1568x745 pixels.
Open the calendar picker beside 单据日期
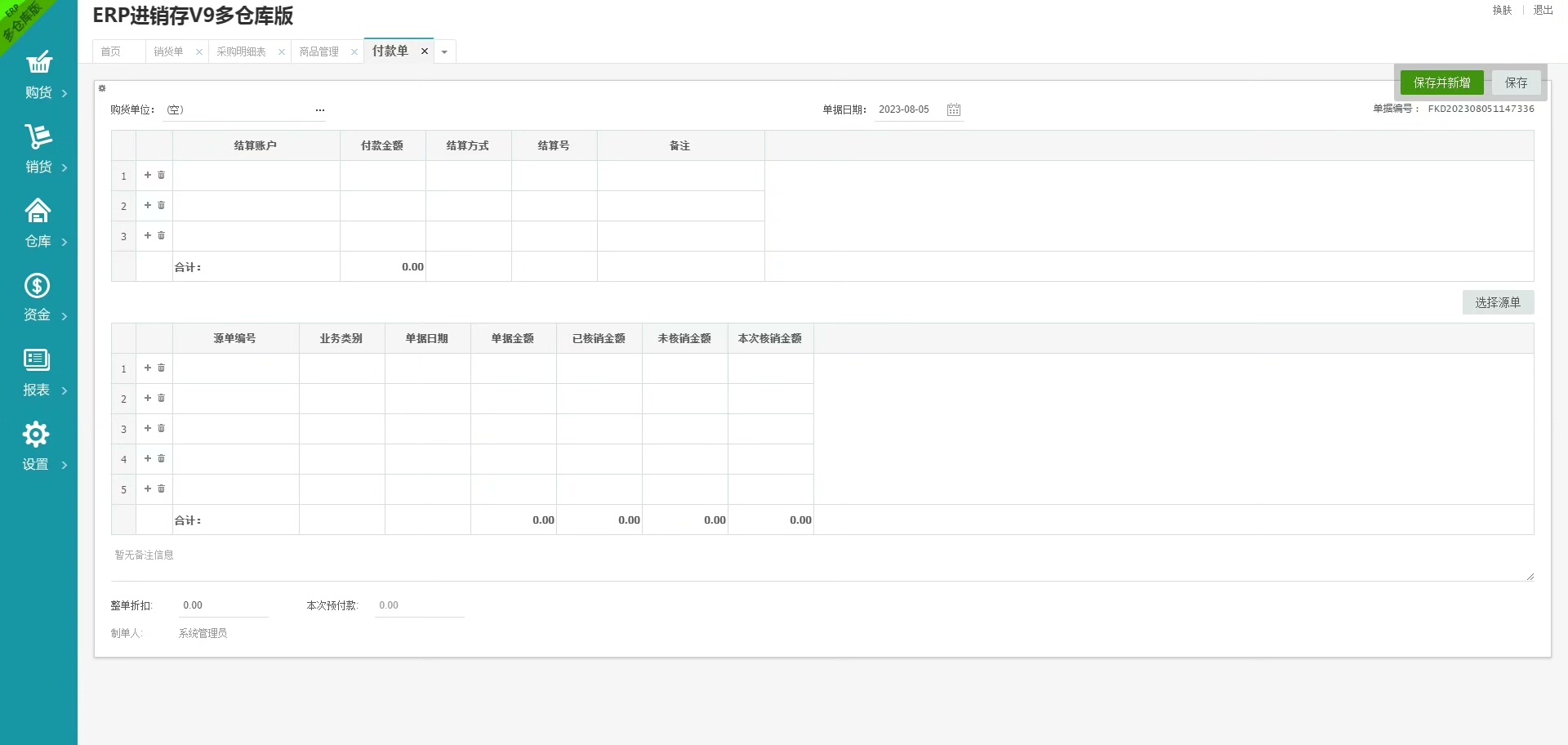(x=953, y=110)
